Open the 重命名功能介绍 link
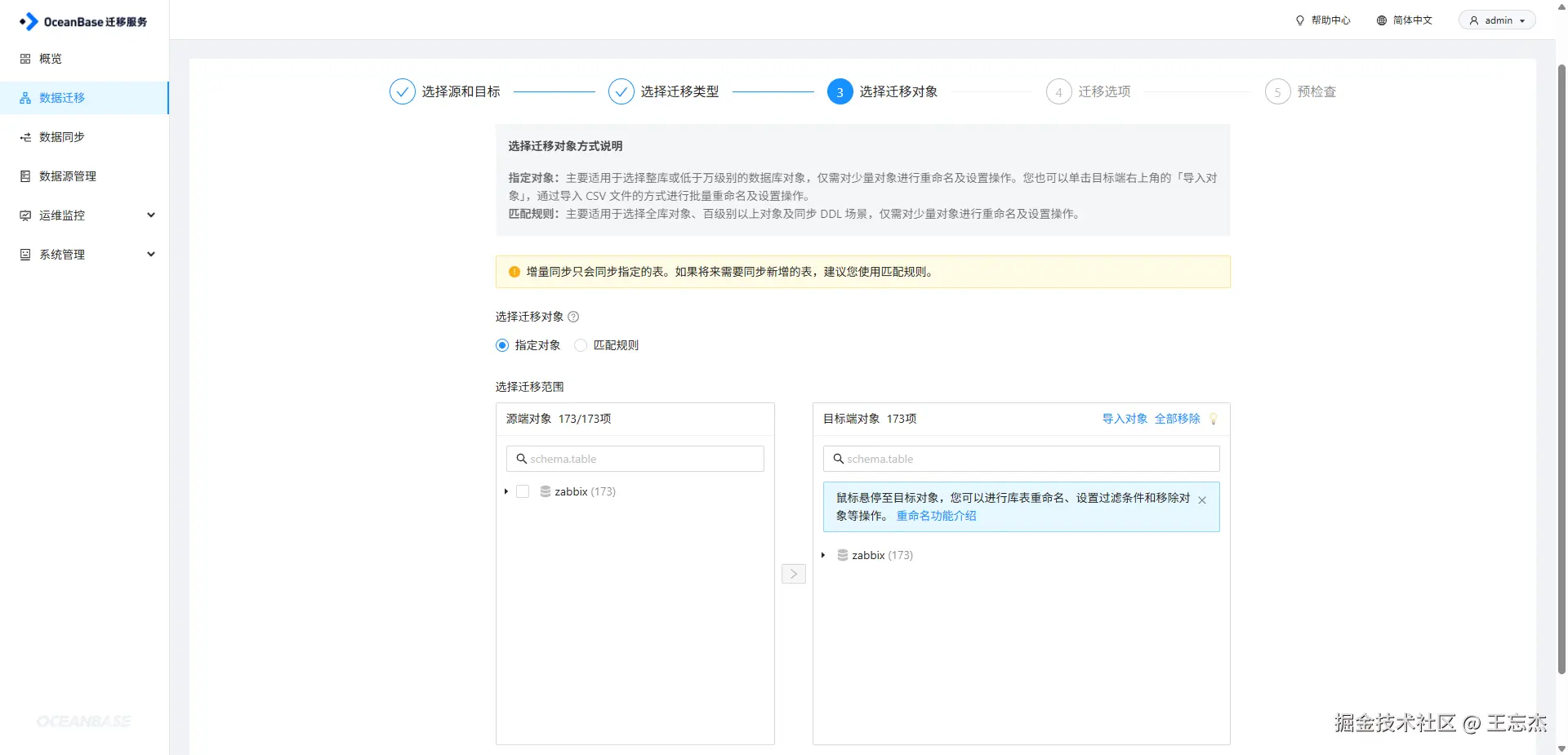The image size is (1568, 755). [936, 516]
